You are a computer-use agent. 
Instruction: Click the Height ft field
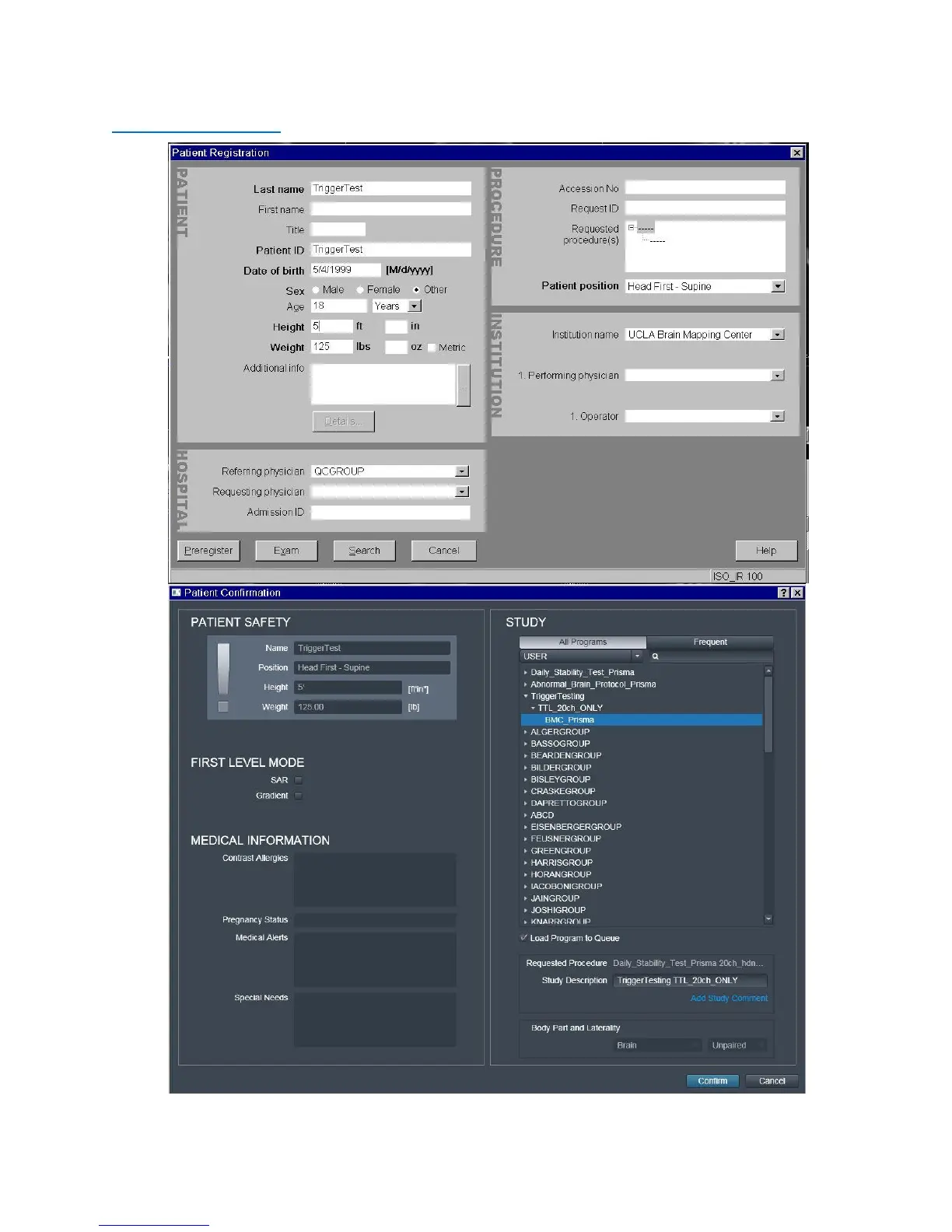tap(332, 327)
